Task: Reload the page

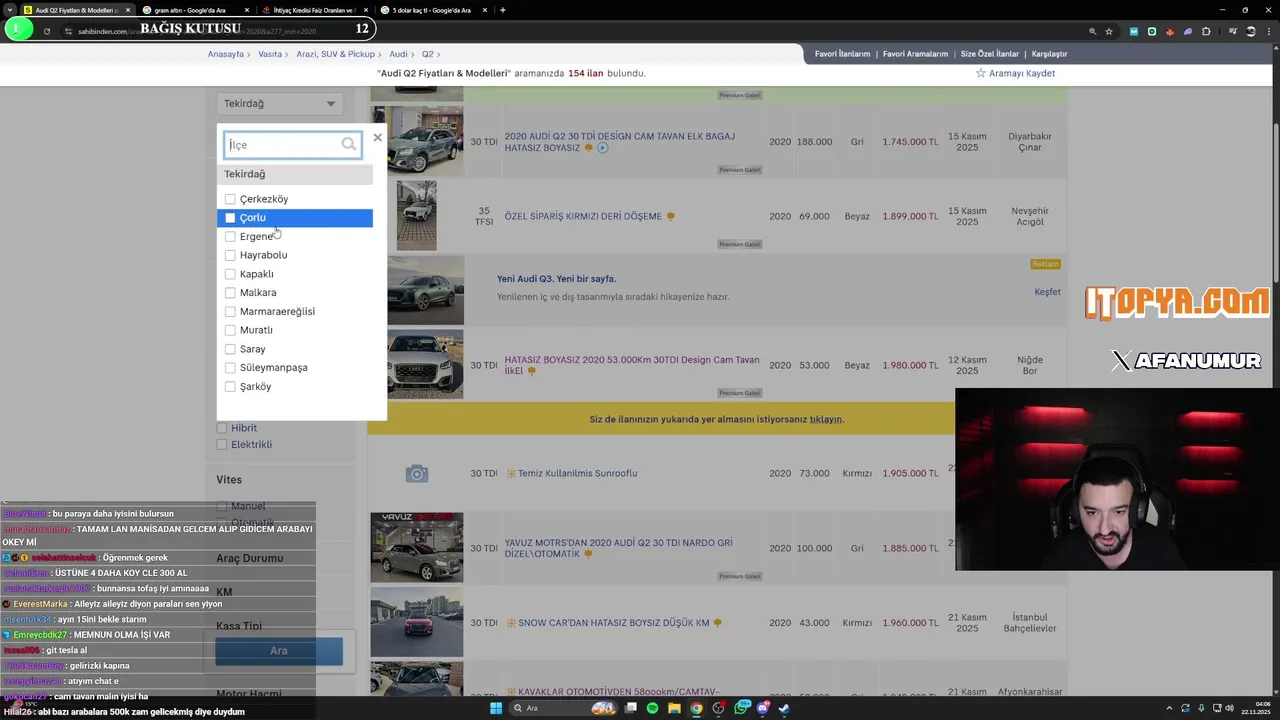Action: pos(46,31)
